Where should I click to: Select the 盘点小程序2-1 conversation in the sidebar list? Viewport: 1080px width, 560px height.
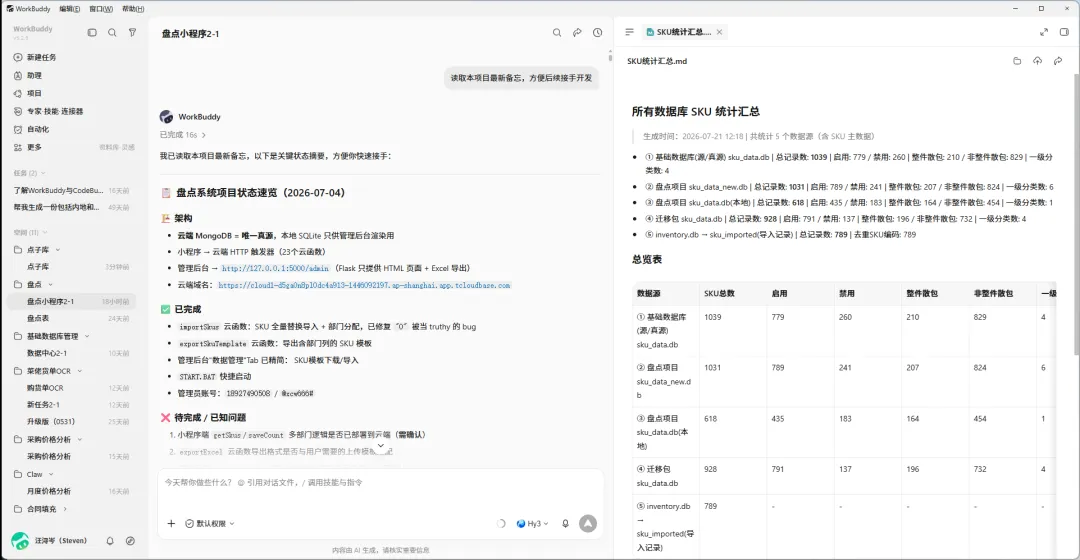point(72,301)
